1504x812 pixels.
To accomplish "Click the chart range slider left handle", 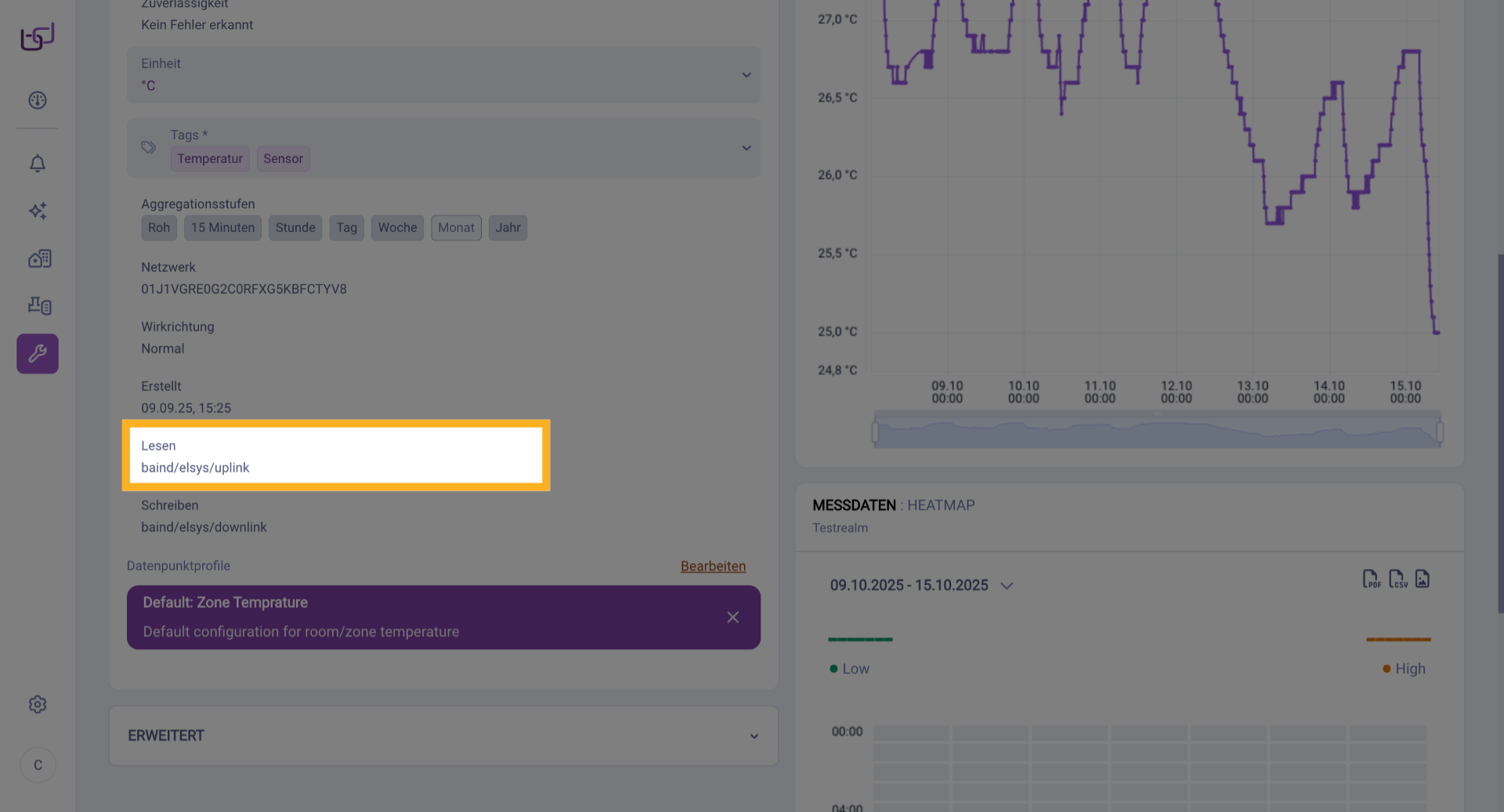I will [875, 432].
